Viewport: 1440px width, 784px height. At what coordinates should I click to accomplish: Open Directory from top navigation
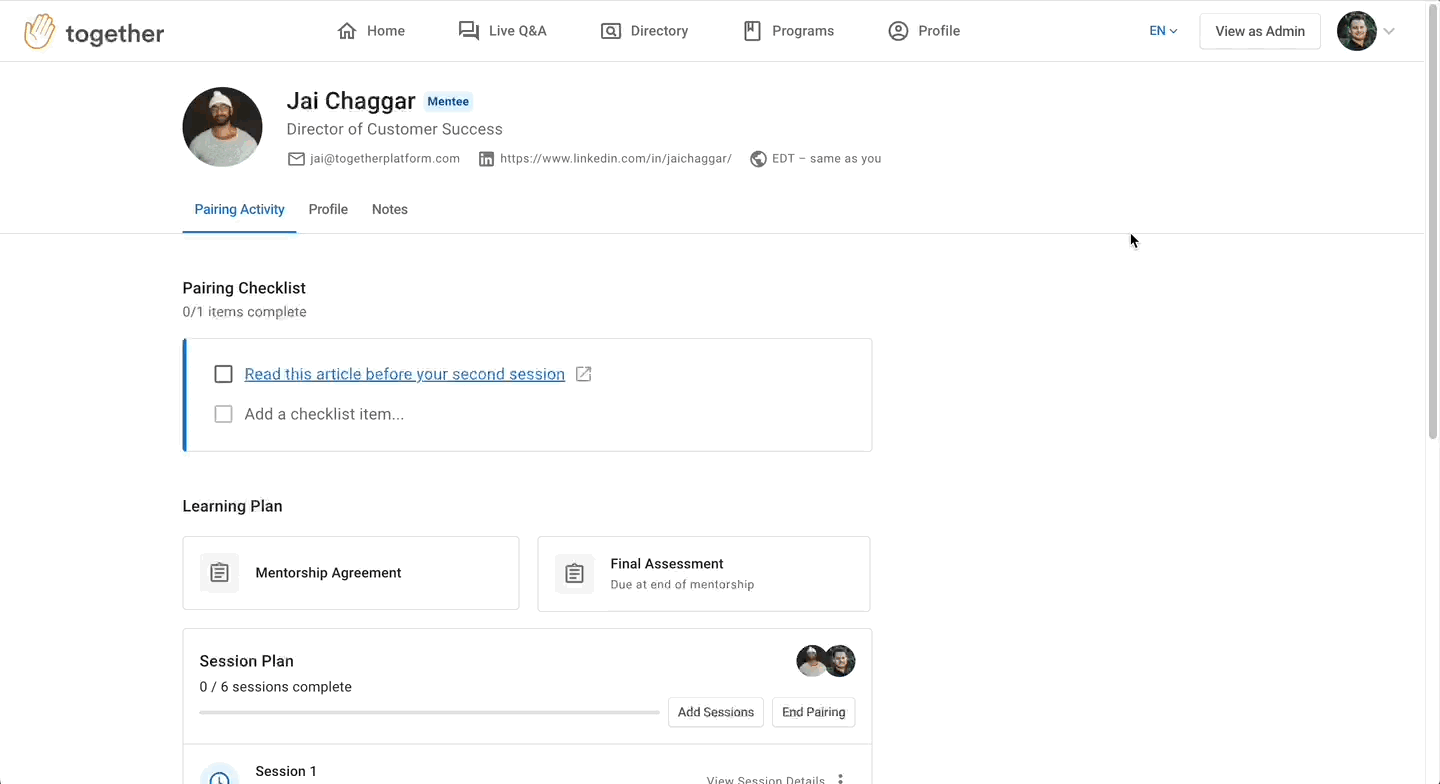(644, 31)
